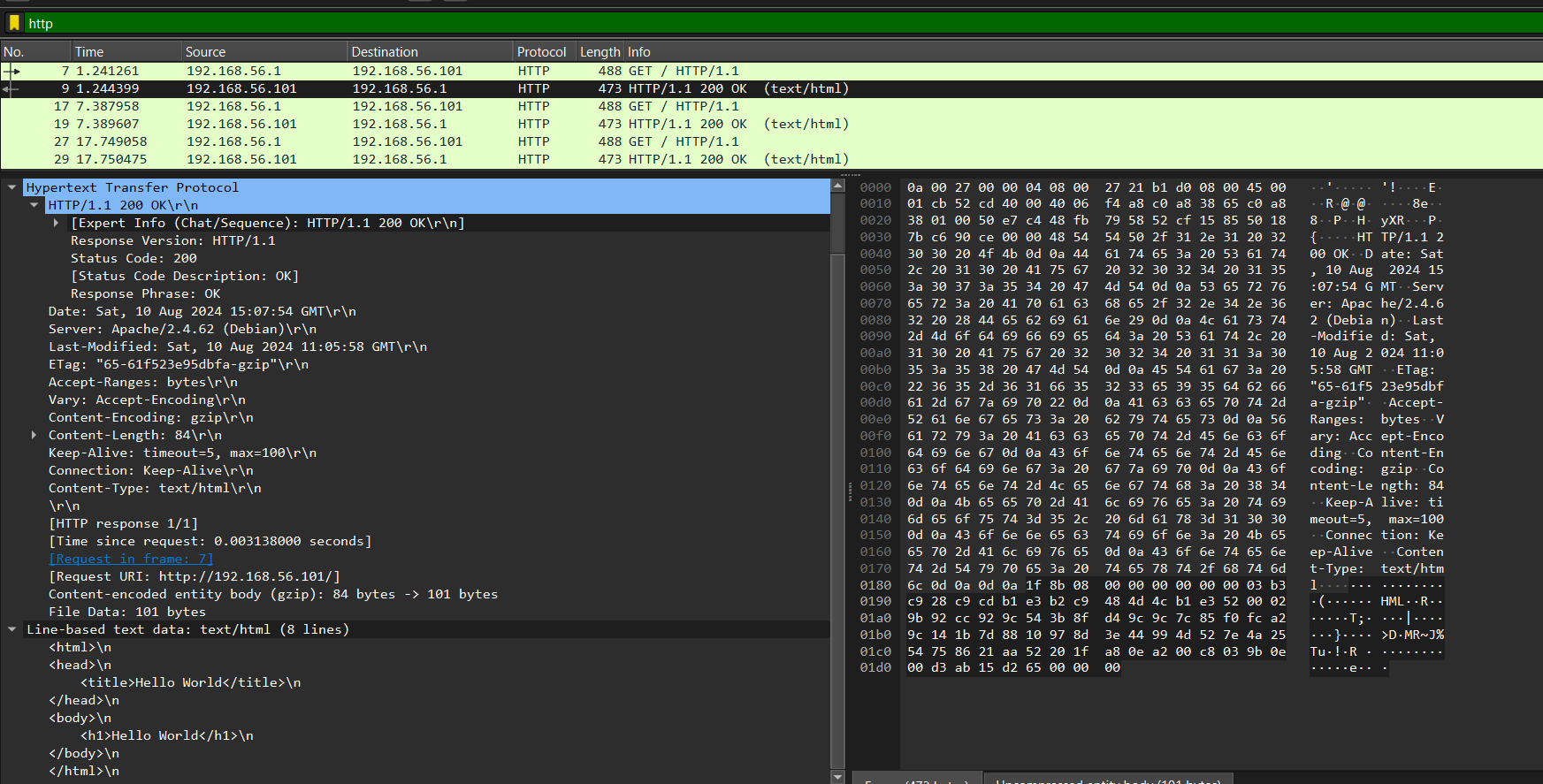This screenshot has height=784, width=1543.
Task: Click the down arrow of details scrollbar
Action: (838, 777)
